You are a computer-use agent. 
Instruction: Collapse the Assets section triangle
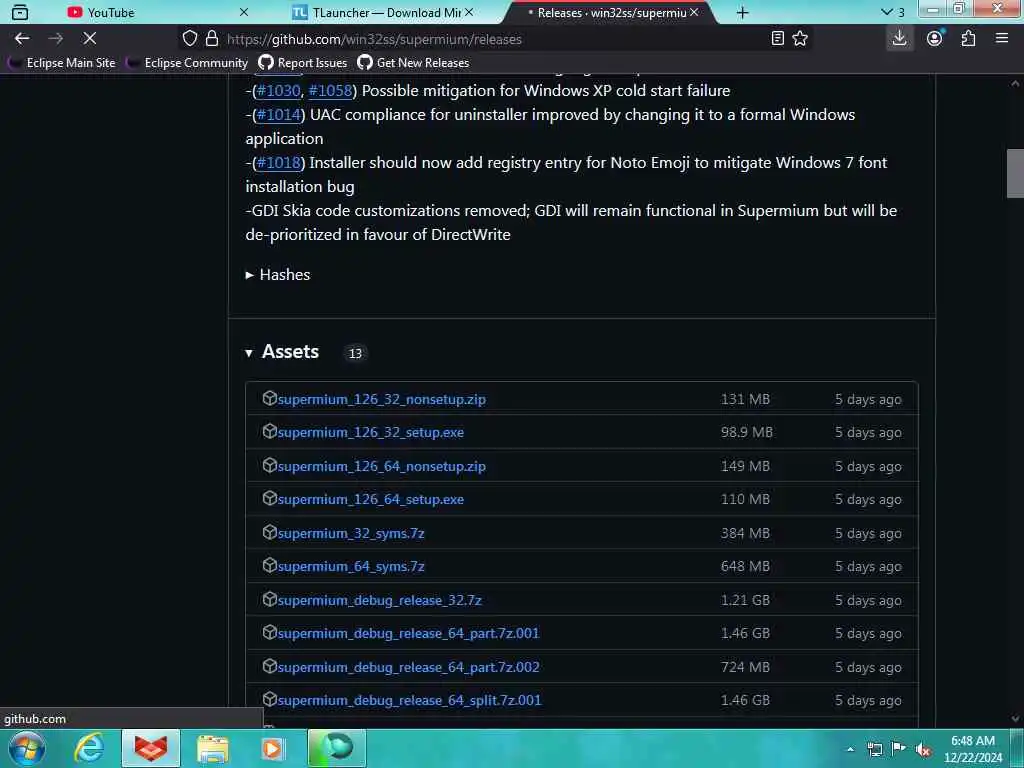(x=249, y=353)
